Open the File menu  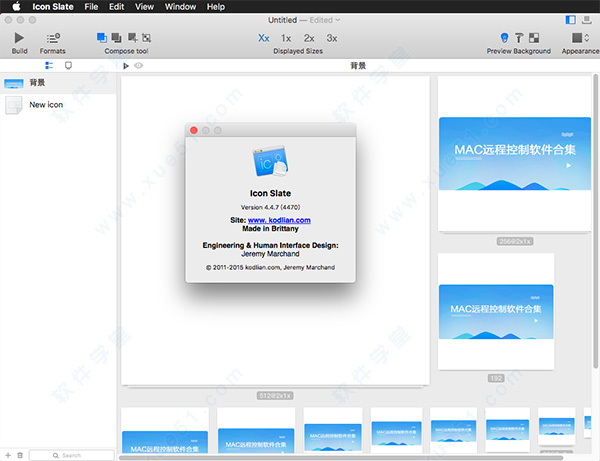(x=91, y=7)
